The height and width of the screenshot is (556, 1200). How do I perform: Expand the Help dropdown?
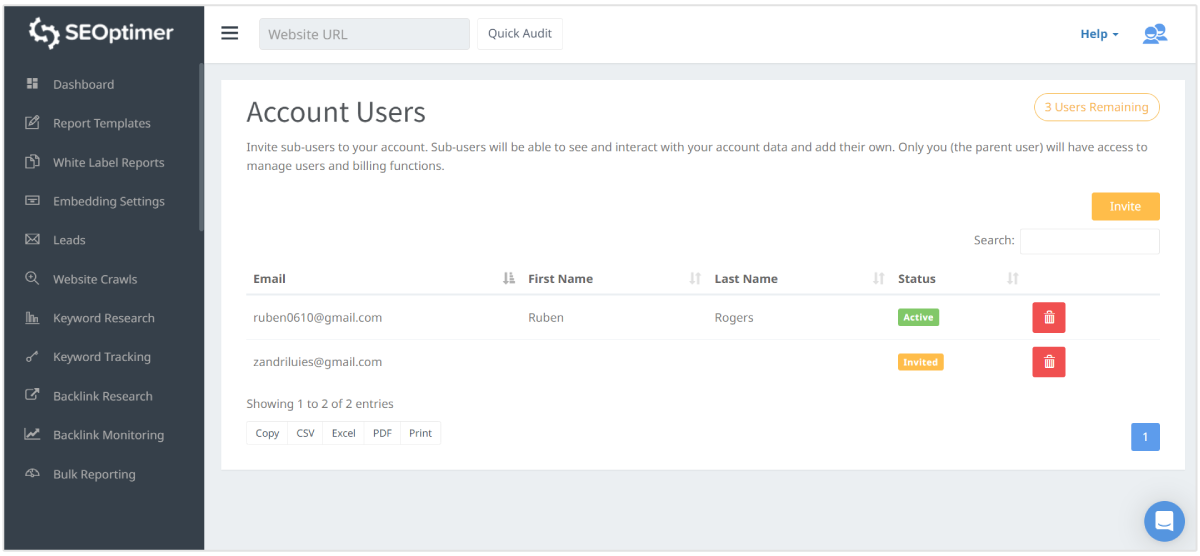pos(1099,34)
